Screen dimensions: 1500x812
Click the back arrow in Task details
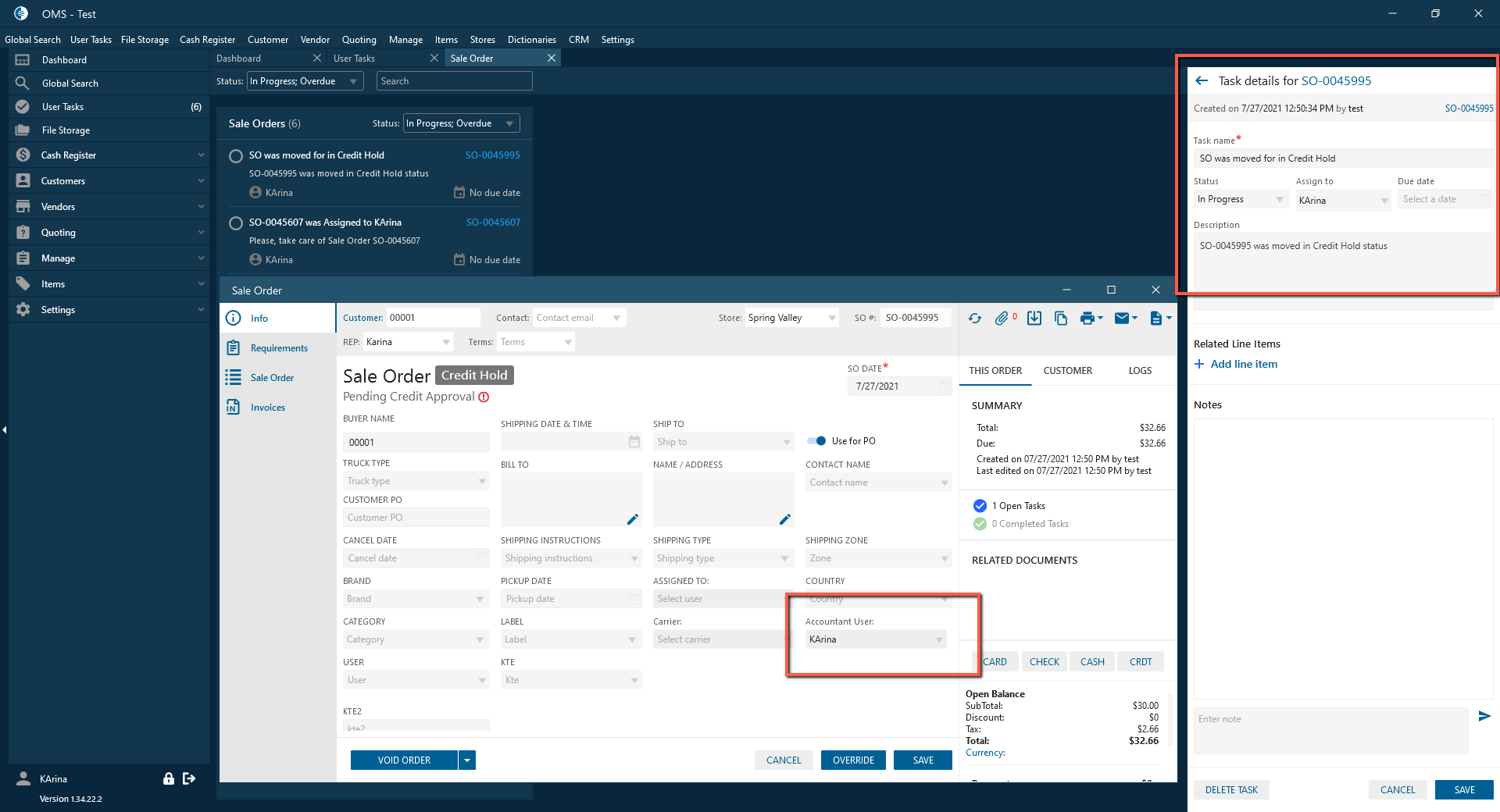(1202, 81)
